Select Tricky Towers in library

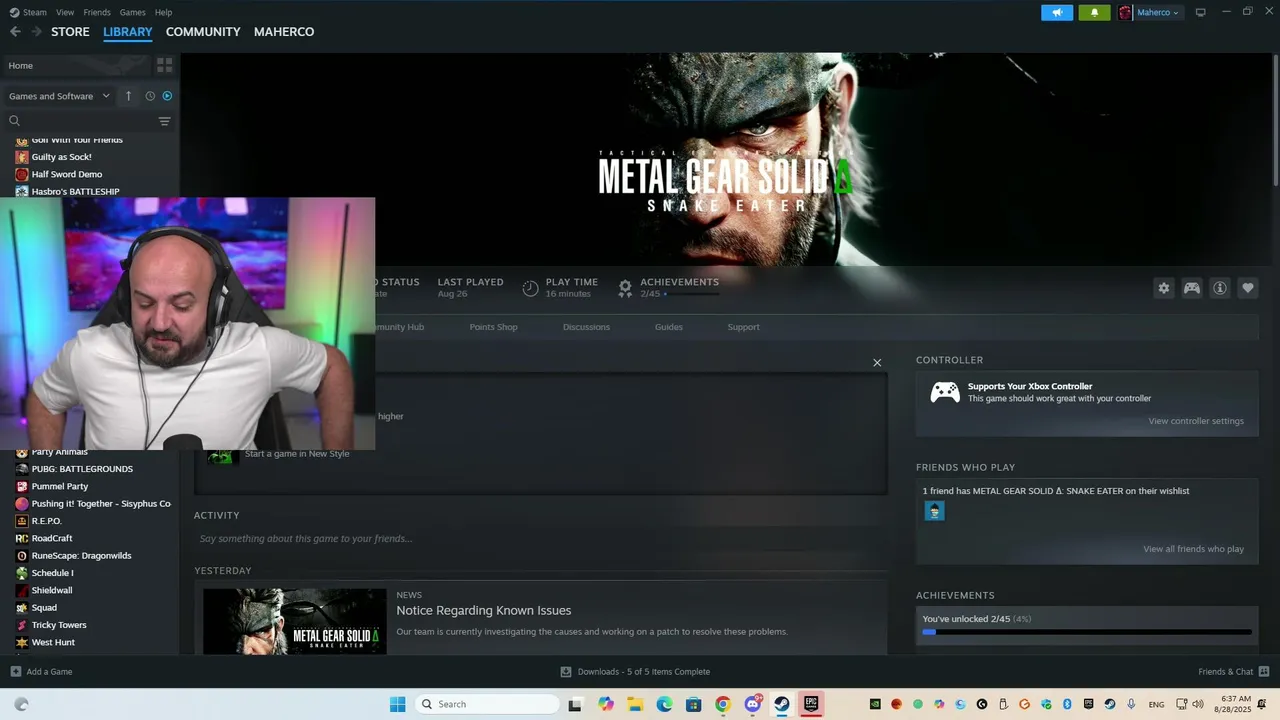59,625
